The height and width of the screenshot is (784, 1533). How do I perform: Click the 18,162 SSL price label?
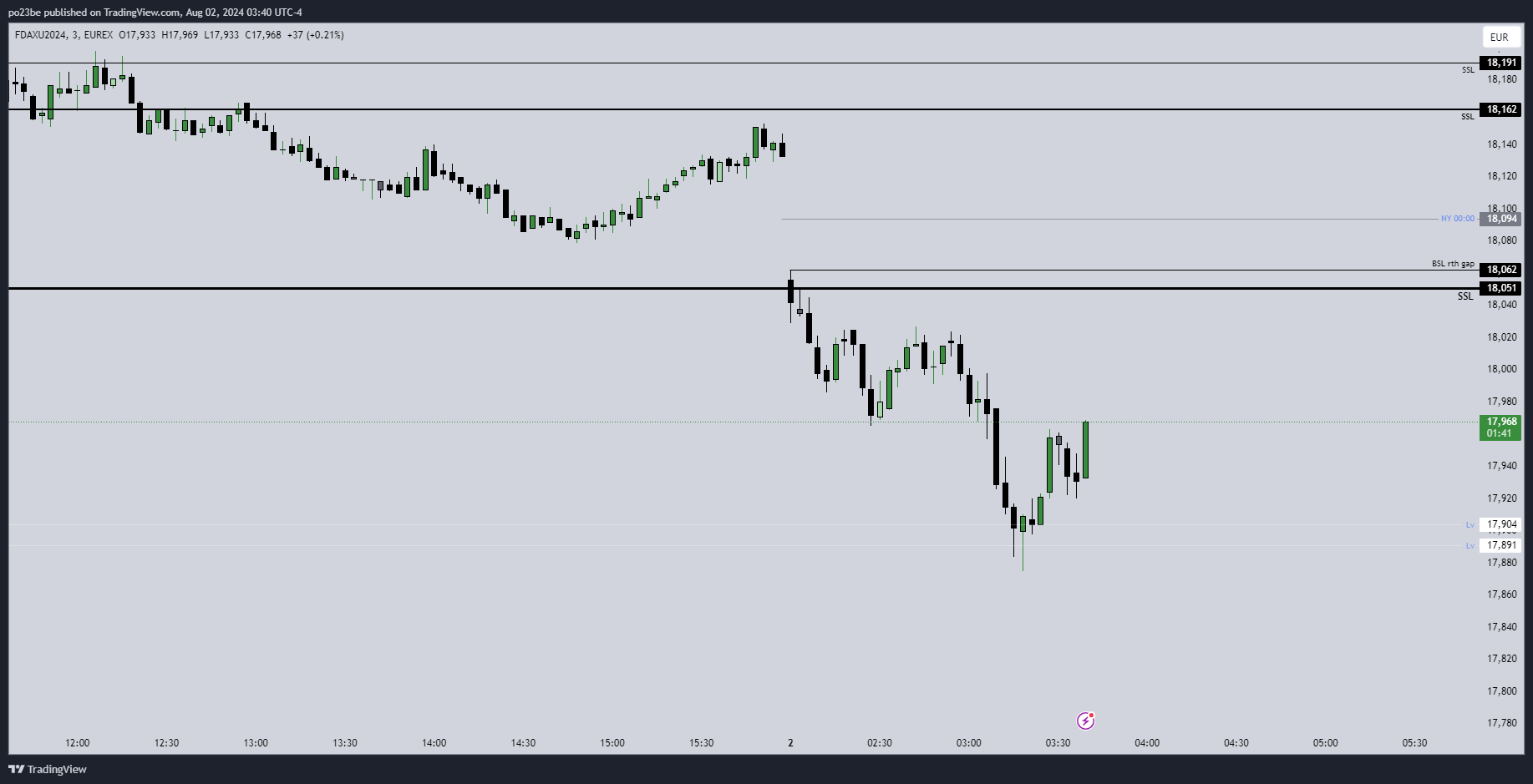tap(1500, 109)
